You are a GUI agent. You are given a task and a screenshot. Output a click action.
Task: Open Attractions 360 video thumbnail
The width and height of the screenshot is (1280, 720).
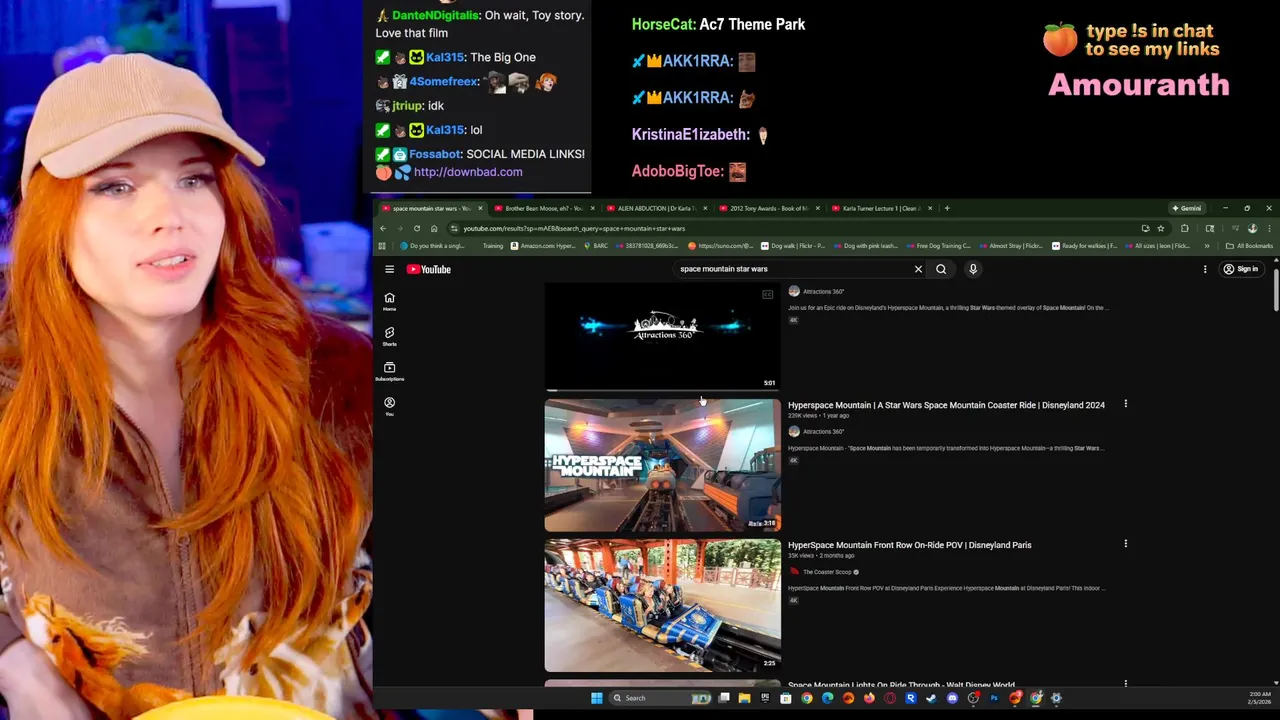point(662,337)
